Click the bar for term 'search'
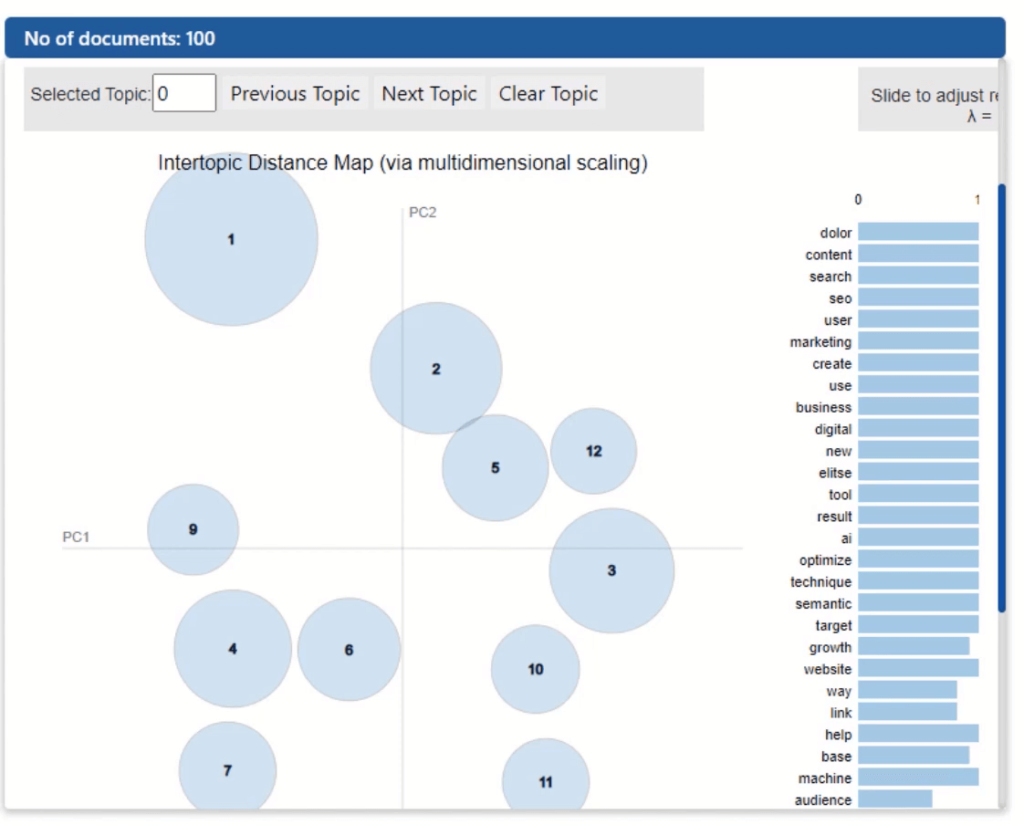This screenshot has height=825, width=1024. pos(918,276)
